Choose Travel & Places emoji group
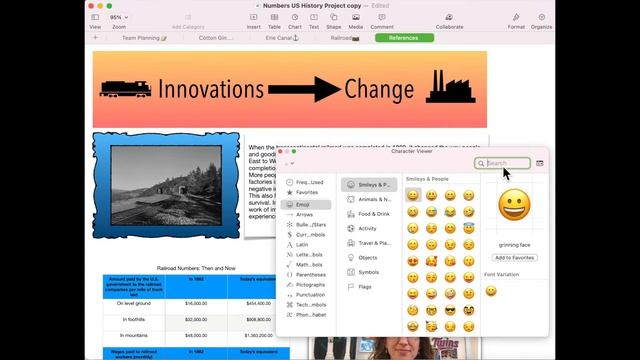This screenshot has height=360, width=640. pyautogui.click(x=369, y=243)
